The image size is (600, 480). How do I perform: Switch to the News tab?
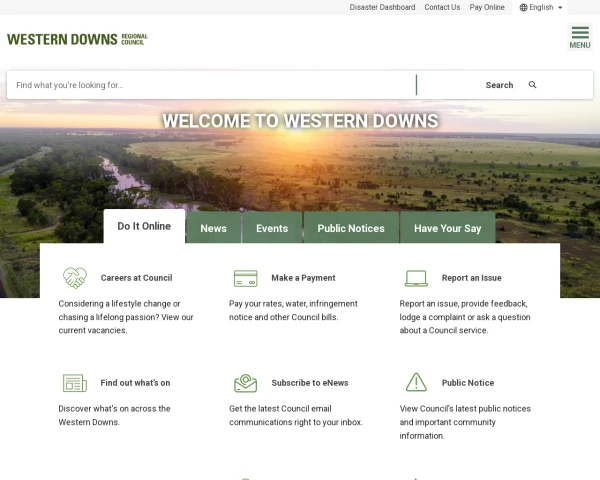(214, 228)
